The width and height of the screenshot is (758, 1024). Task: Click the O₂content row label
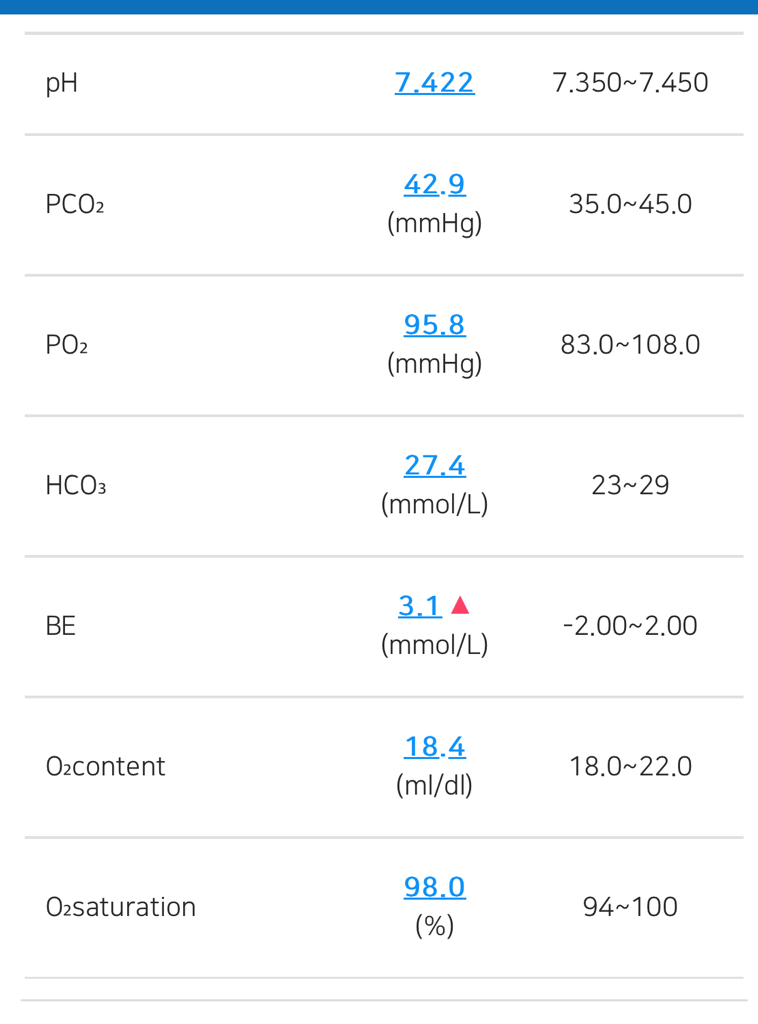[105, 767]
